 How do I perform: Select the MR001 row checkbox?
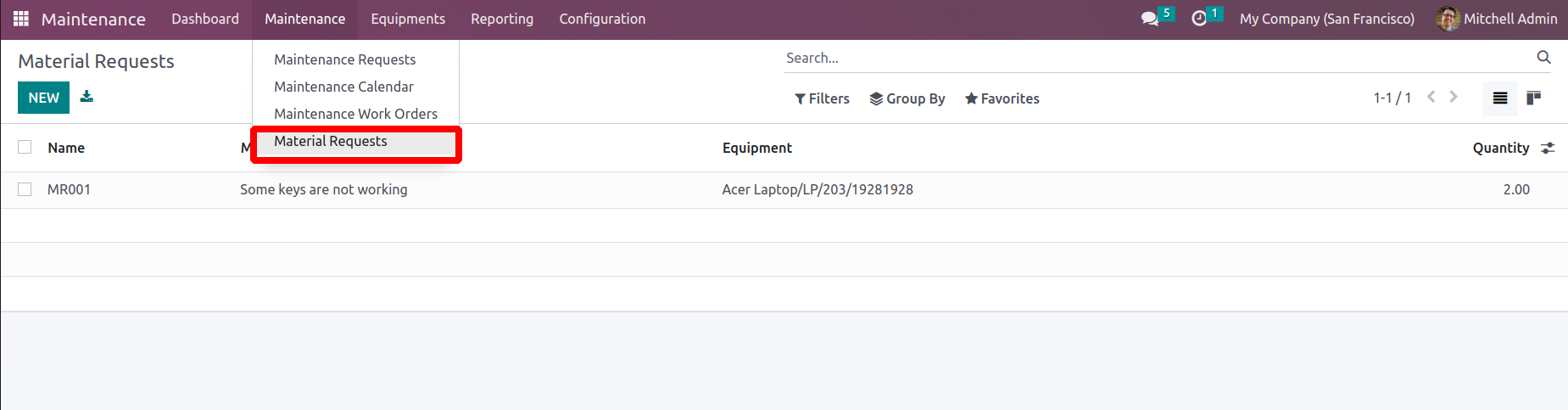[x=25, y=189]
